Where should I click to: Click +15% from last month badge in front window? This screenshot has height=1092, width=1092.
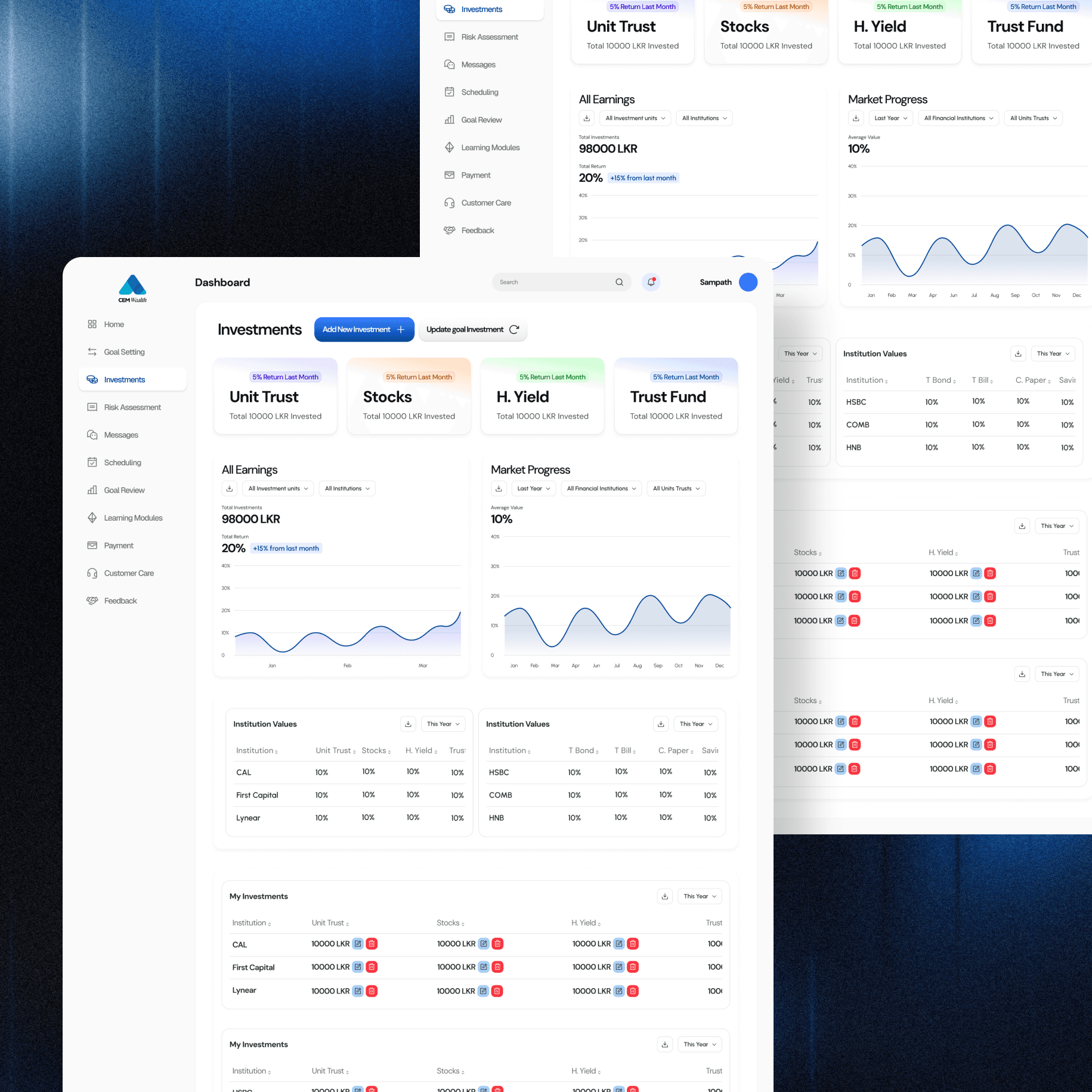[x=286, y=548]
